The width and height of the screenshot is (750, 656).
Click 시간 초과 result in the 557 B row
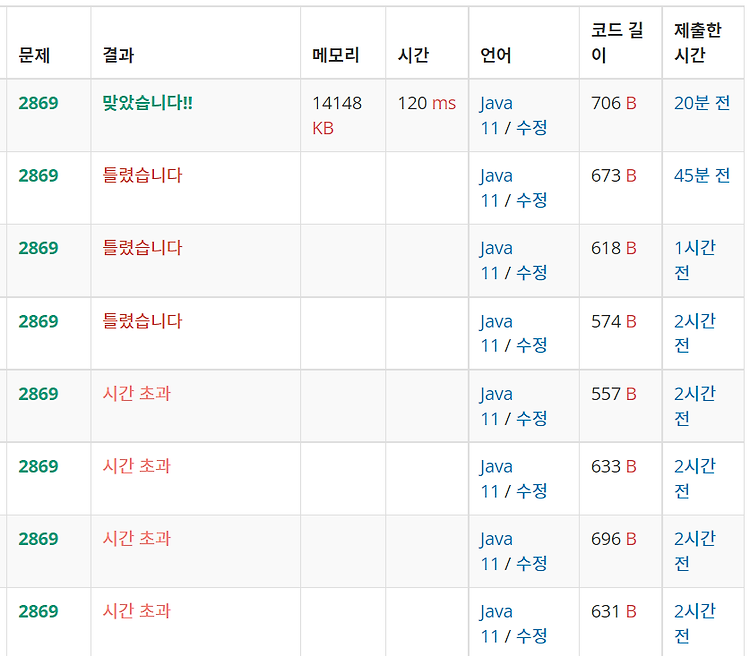click(137, 394)
